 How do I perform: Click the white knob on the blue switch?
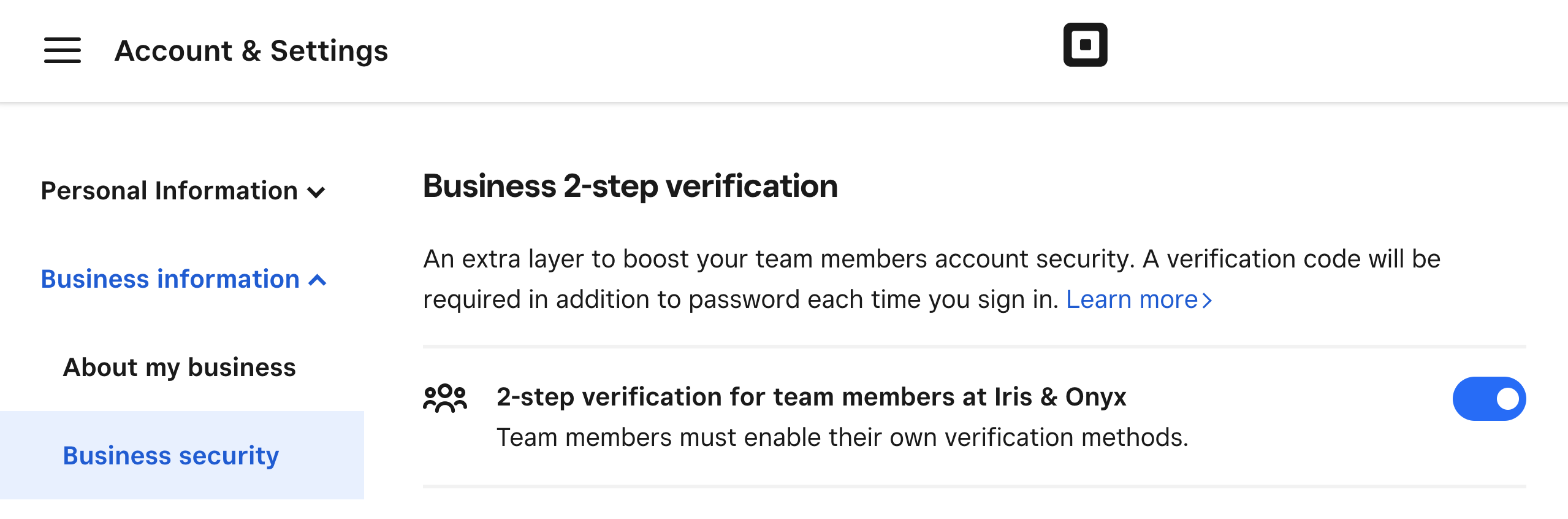click(1507, 399)
